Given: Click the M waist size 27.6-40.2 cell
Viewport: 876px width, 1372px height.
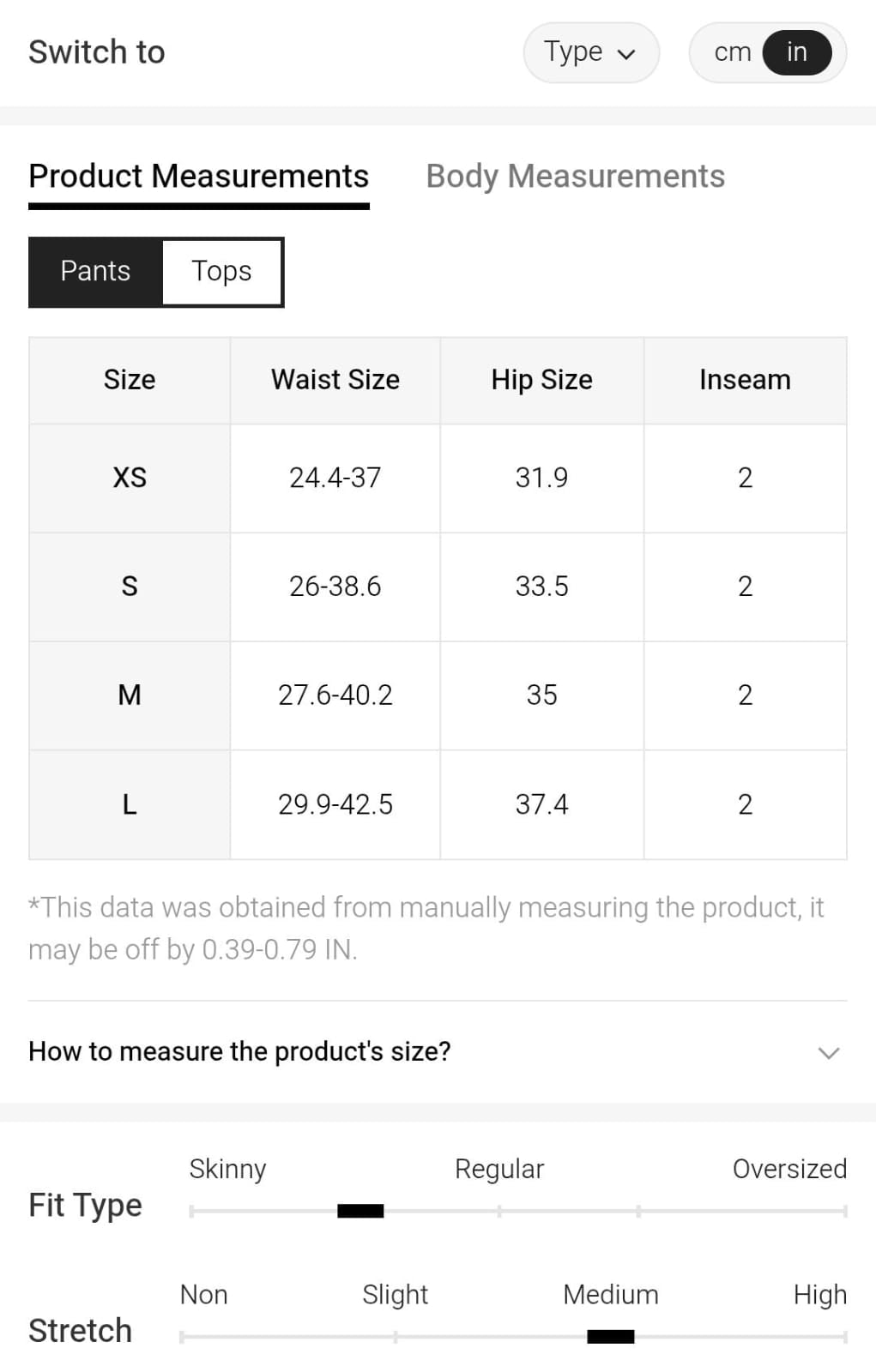Looking at the screenshot, I should (335, 695).
